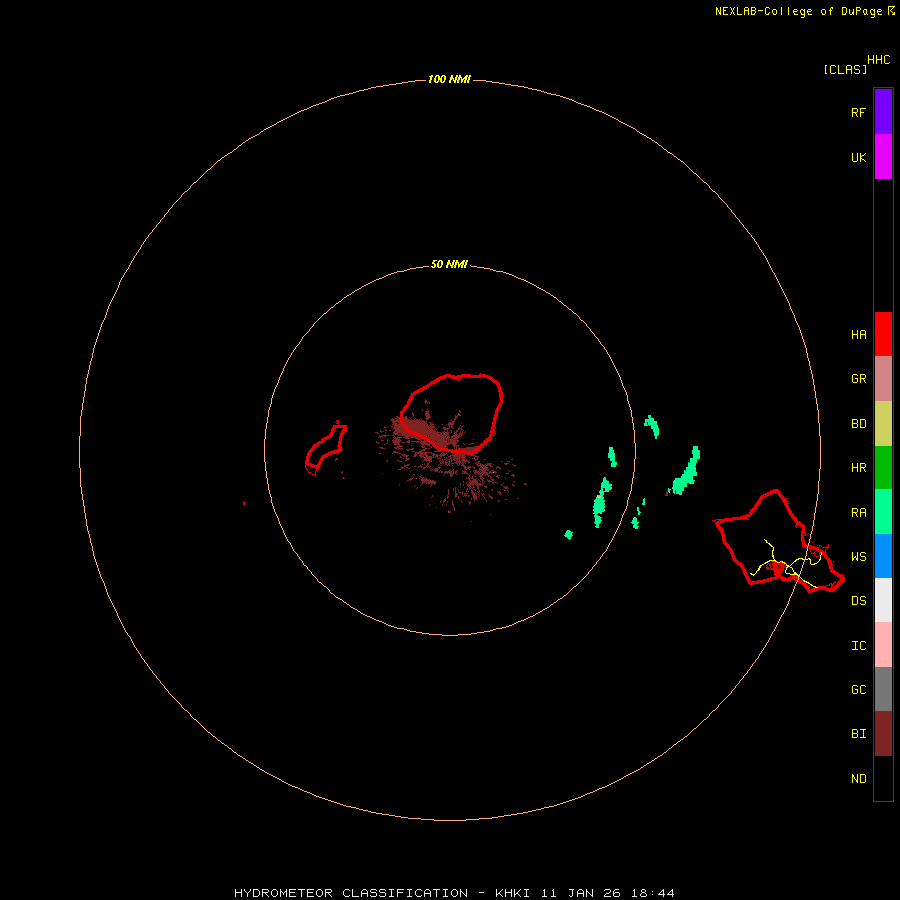Click the BD legend label

coord(858,424)
